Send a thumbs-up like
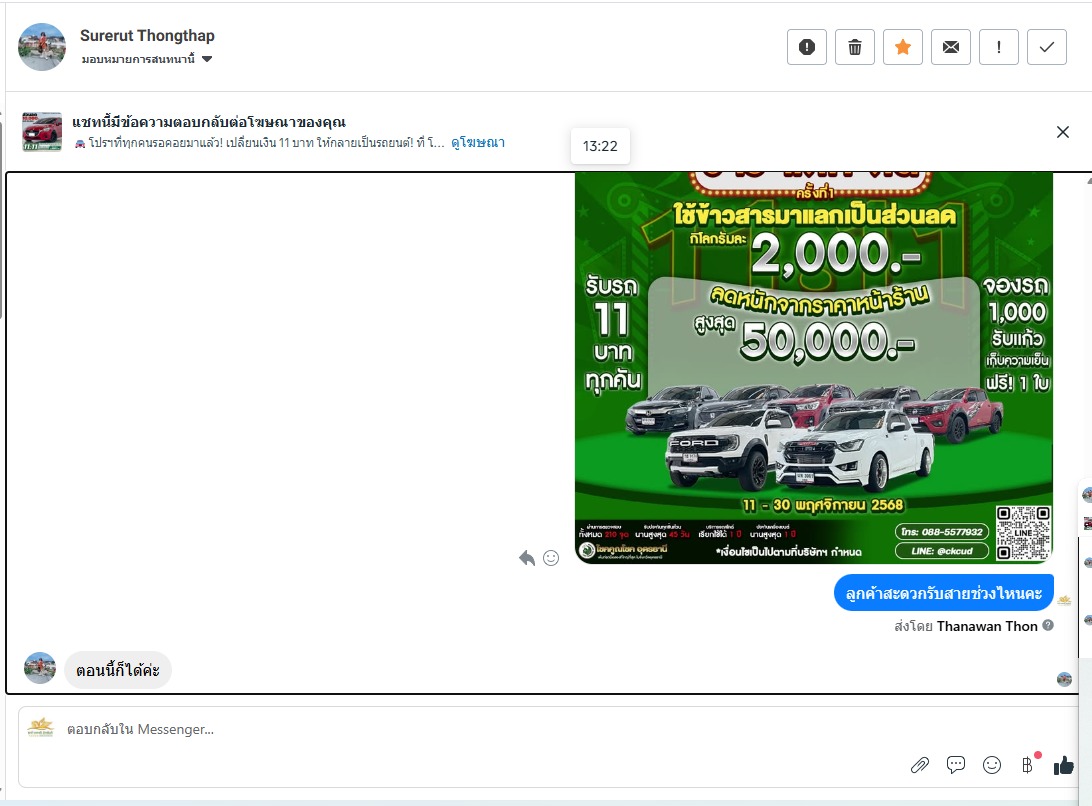The width and height of the screenshot is (1092, 806). tap(1063, 766)
